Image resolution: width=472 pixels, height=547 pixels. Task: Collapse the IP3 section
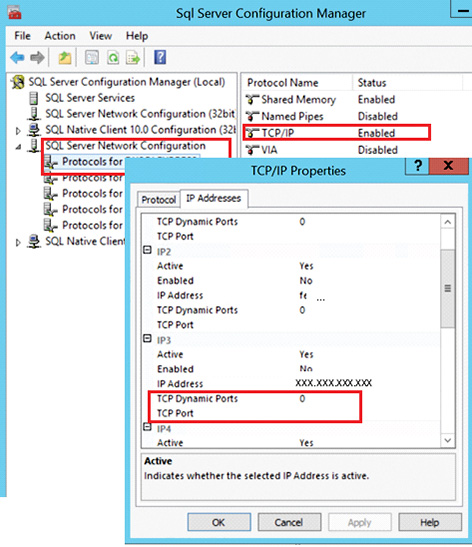coord(148,338)
